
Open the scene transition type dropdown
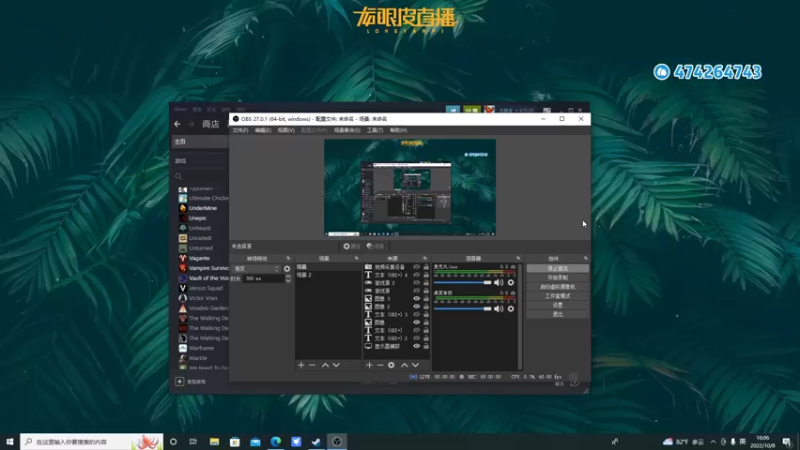[256, 269]
